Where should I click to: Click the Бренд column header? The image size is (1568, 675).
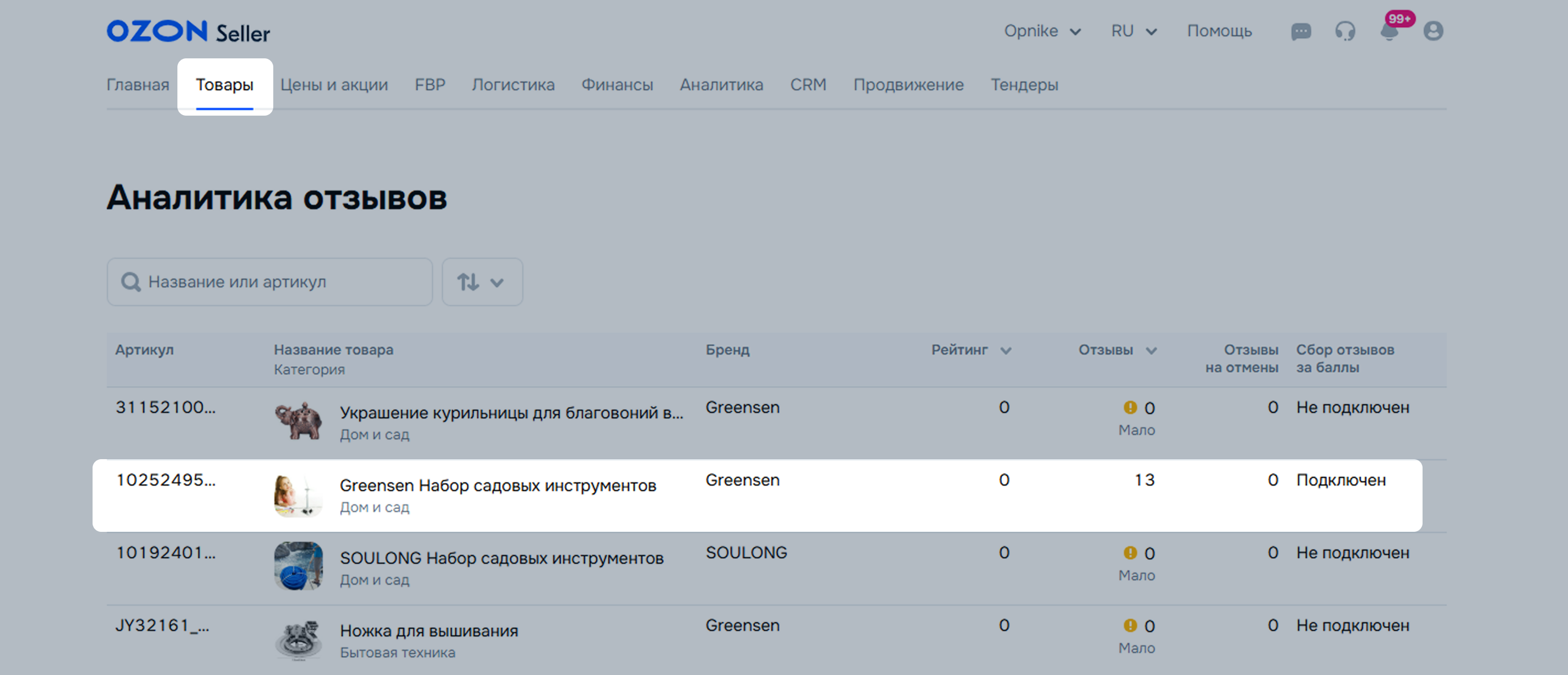727,350
